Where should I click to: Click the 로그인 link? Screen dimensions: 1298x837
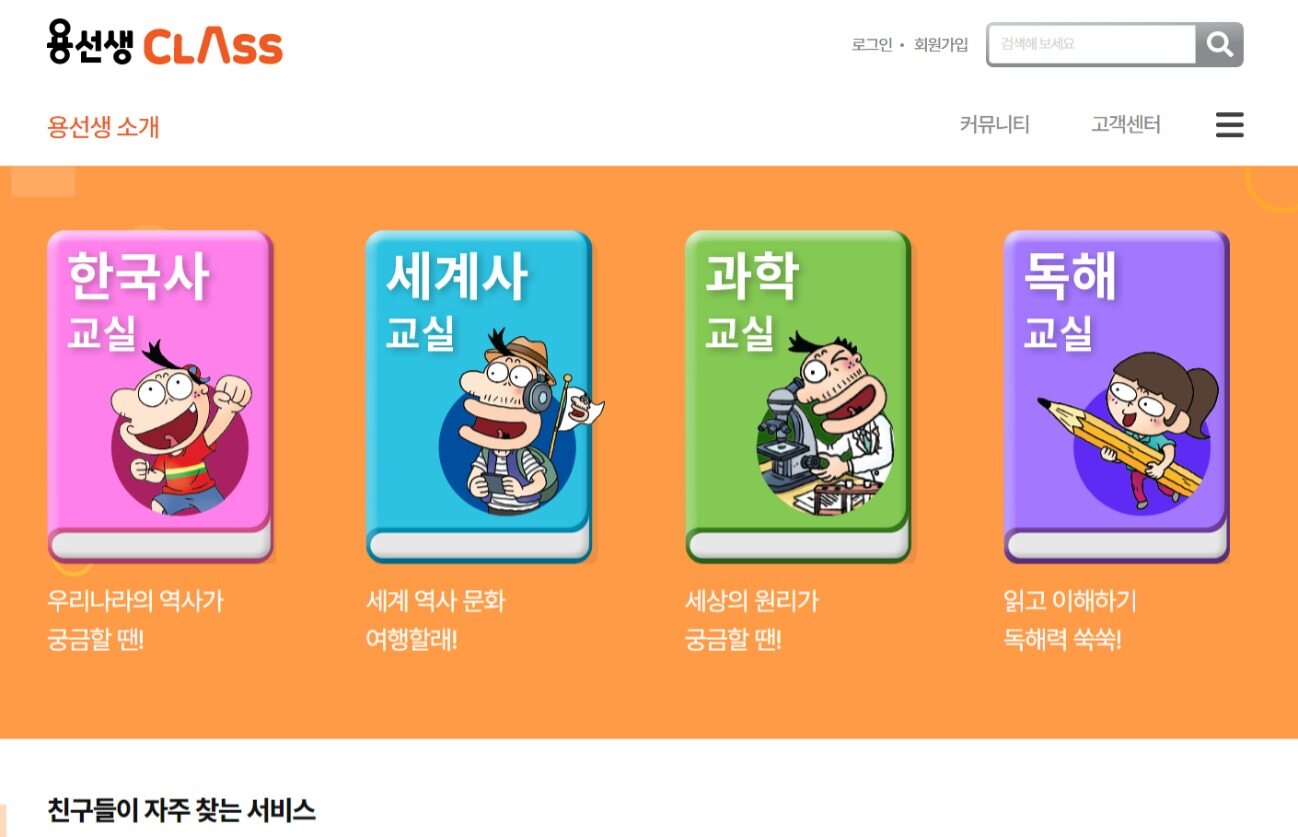click(x=872, y=45)
